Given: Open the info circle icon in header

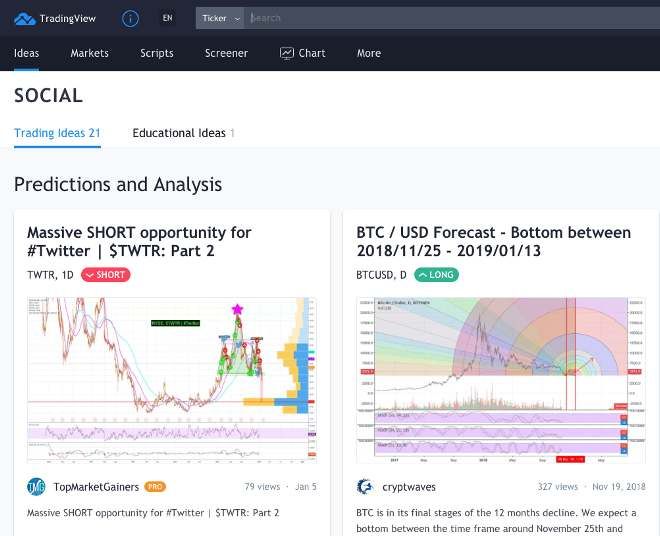Looking at the screenshot, I should pos(130,19).
